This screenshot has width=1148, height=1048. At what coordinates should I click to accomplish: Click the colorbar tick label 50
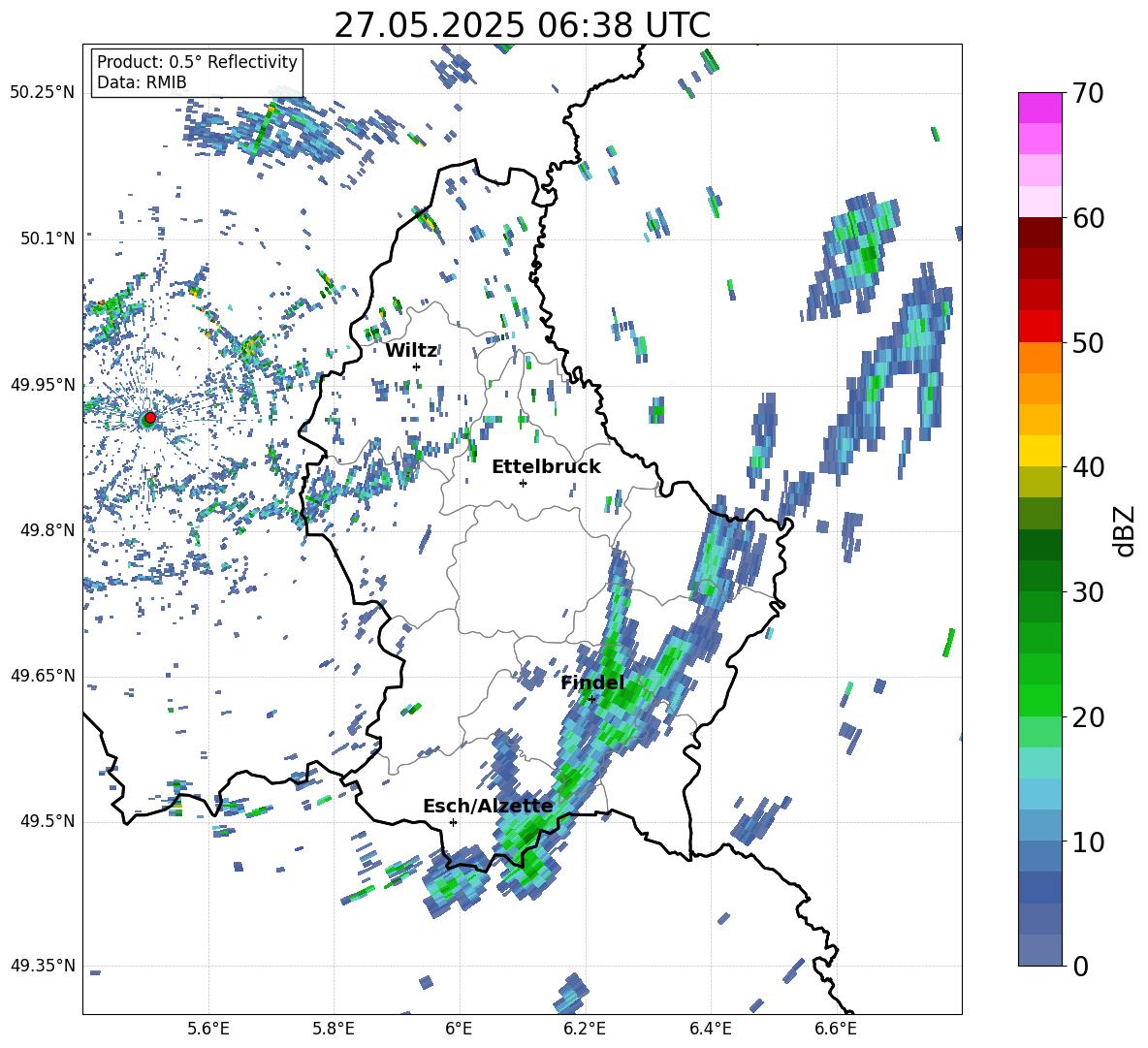click(x=1089, y=342)
